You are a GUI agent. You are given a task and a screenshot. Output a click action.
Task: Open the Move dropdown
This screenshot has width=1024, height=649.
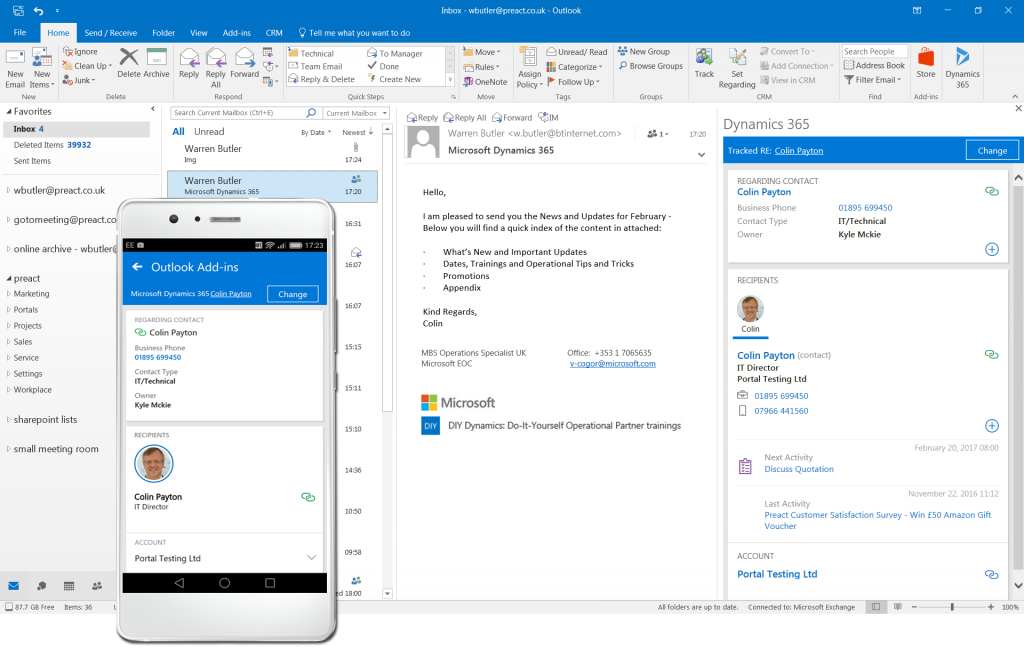(482, 52)
